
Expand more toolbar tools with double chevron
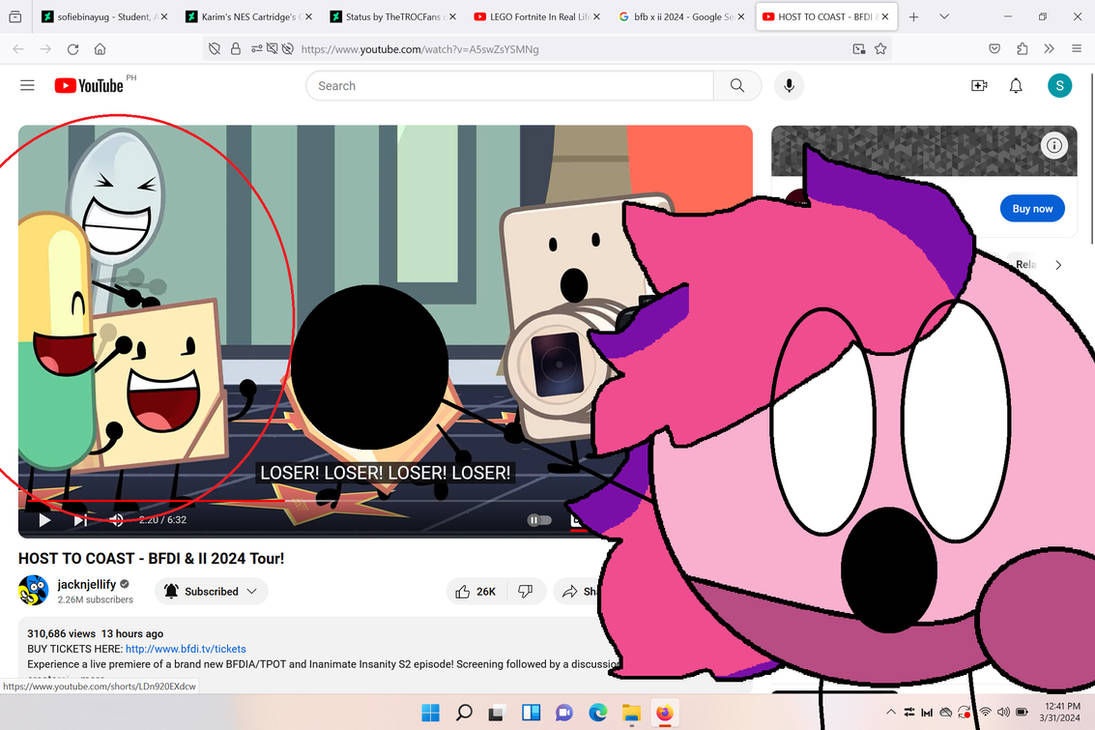pos(1049,48)
